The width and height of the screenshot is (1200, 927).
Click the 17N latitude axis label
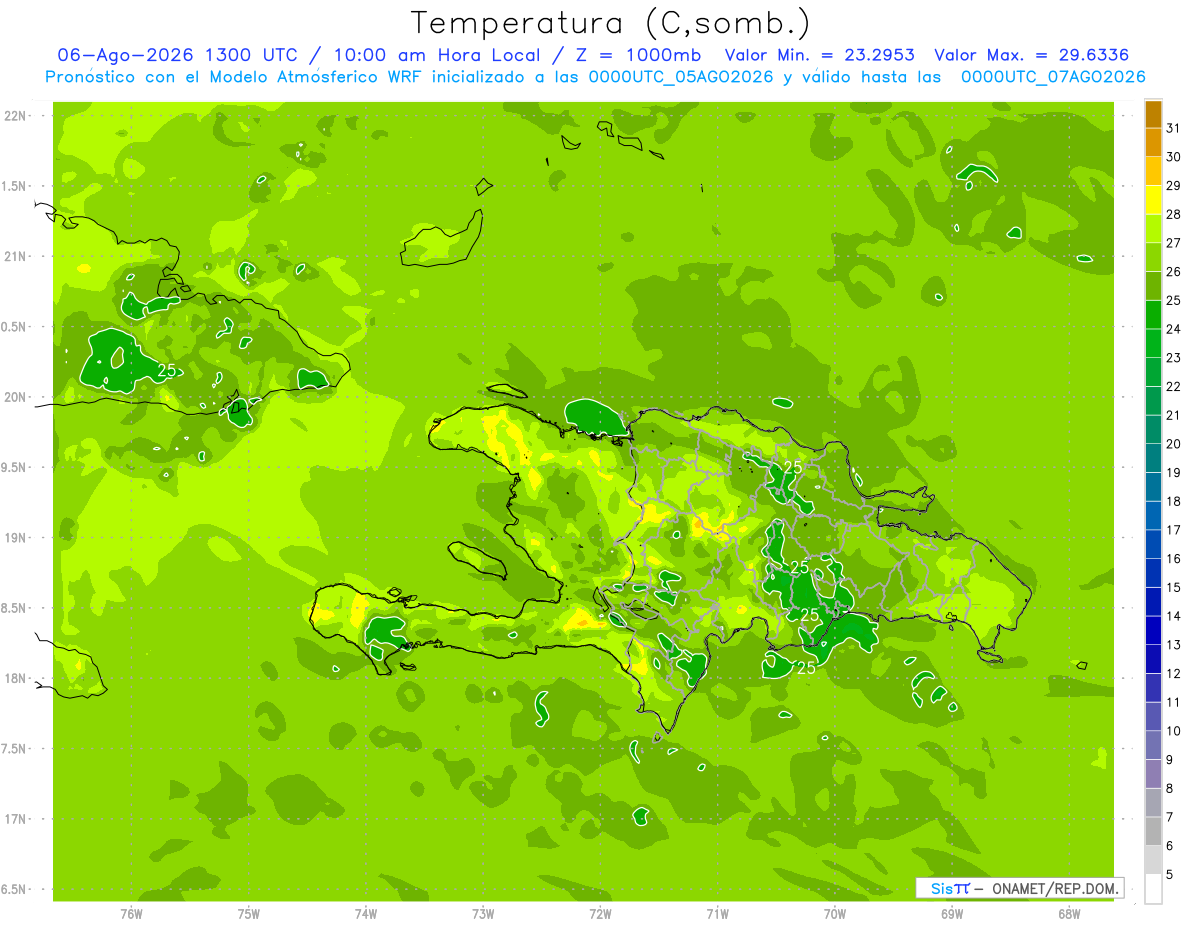click(x=14, y=819)
